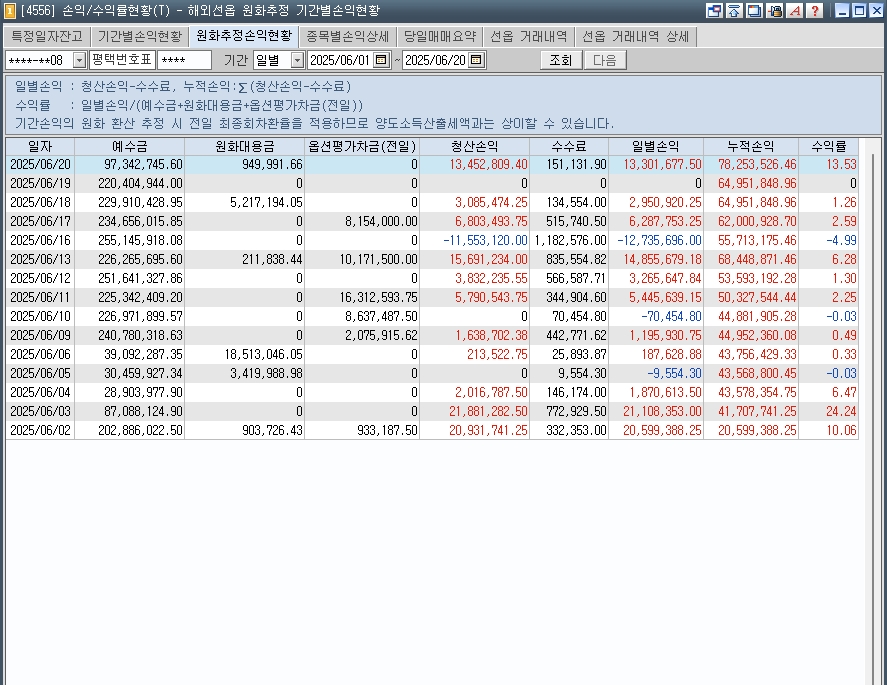Image resolution: width=887 pixels, height=685 pixels.
Task: Open the end date calendar picker
Action: click(x=477, y=60)
